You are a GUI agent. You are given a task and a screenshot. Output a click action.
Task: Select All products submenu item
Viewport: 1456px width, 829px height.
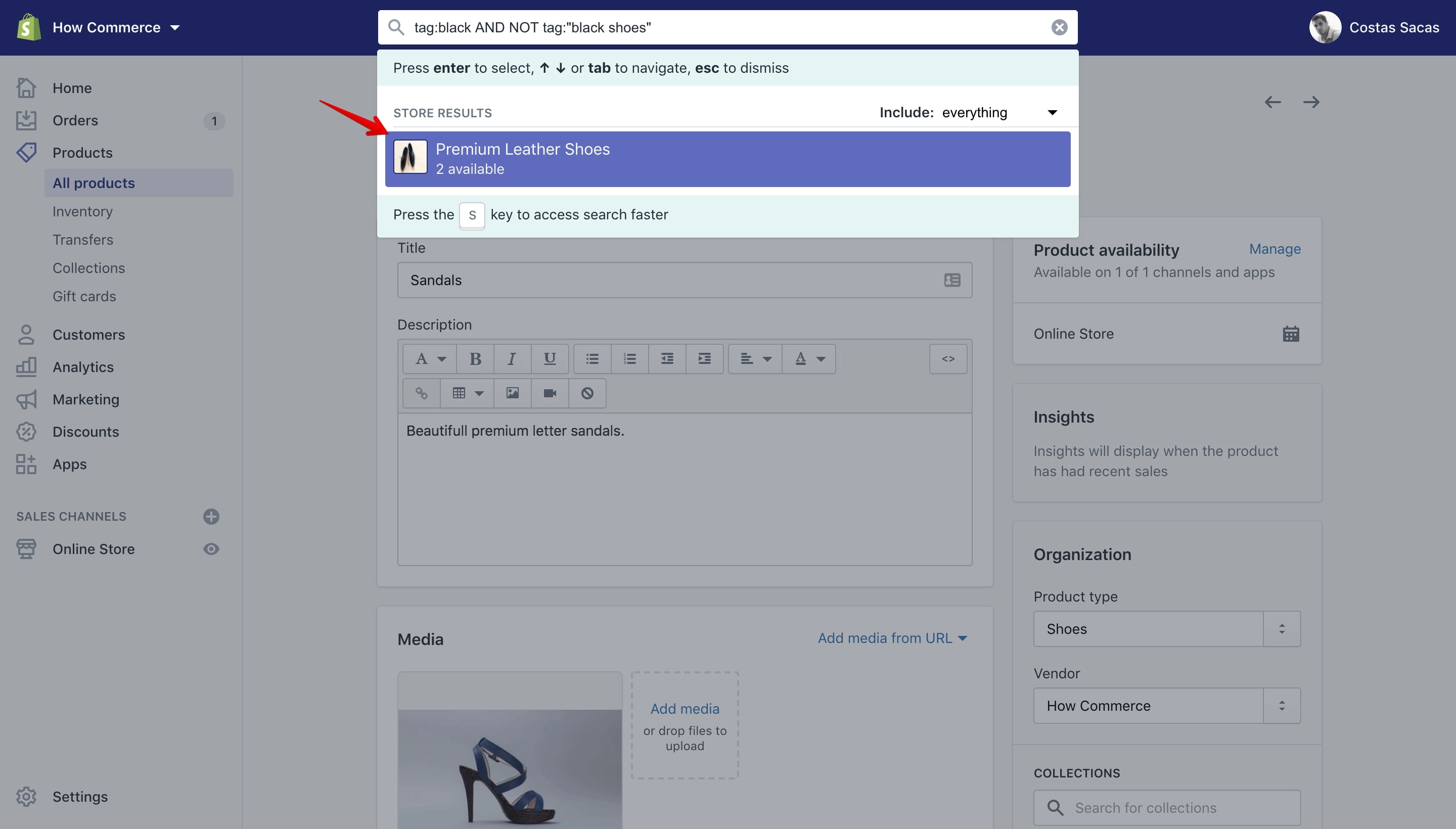139,183
